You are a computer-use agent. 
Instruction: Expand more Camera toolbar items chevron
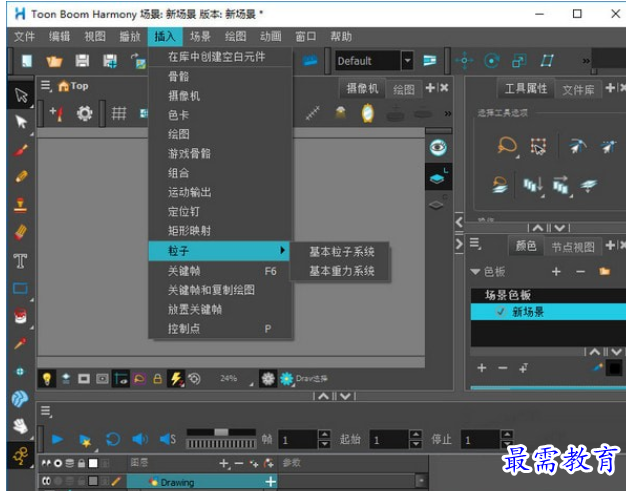tap(448, 114)
